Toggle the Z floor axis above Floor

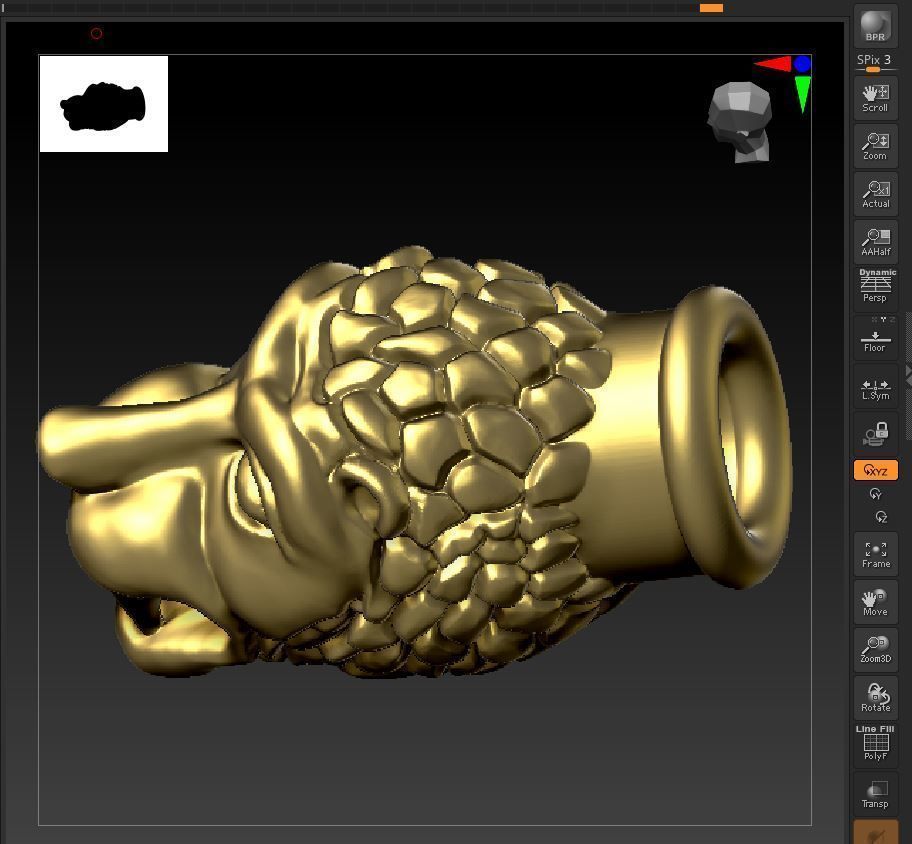tap(892, 319)
